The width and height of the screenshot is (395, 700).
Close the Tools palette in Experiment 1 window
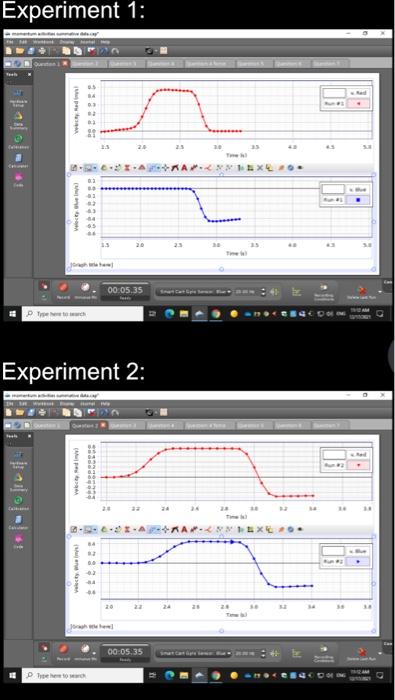[x=29, y=74]
